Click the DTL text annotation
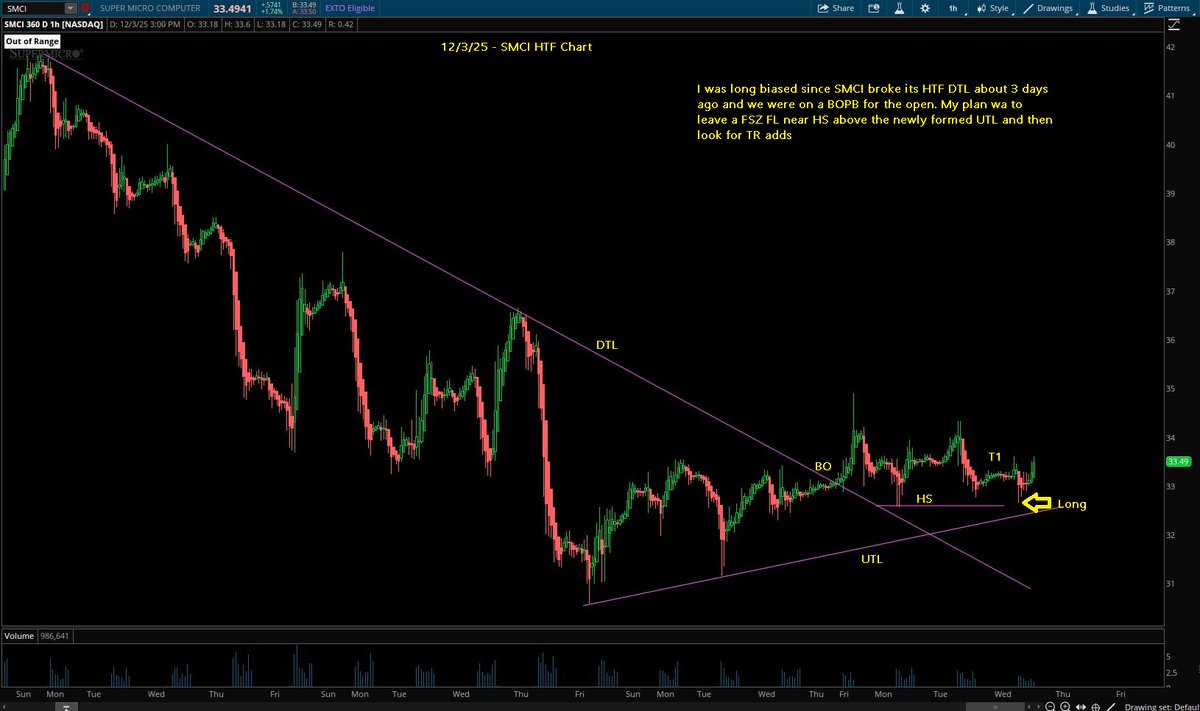The width and height of the screenshot is (1200, 711). [x=607, y=344]
